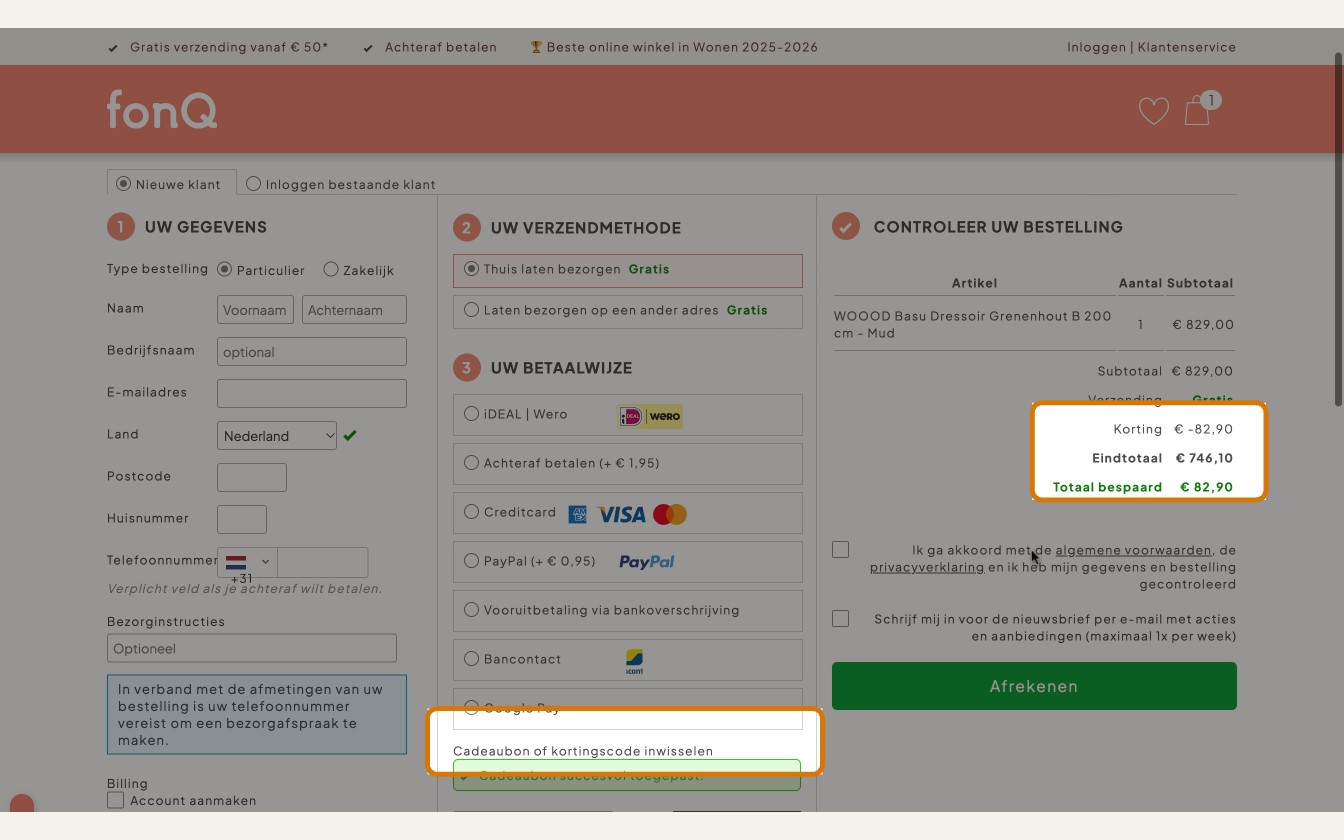Image resolution: width=1344 pixels, height=840 pixels.
Task: Choose Particulier order type
Action: click(x=224, y=270)
